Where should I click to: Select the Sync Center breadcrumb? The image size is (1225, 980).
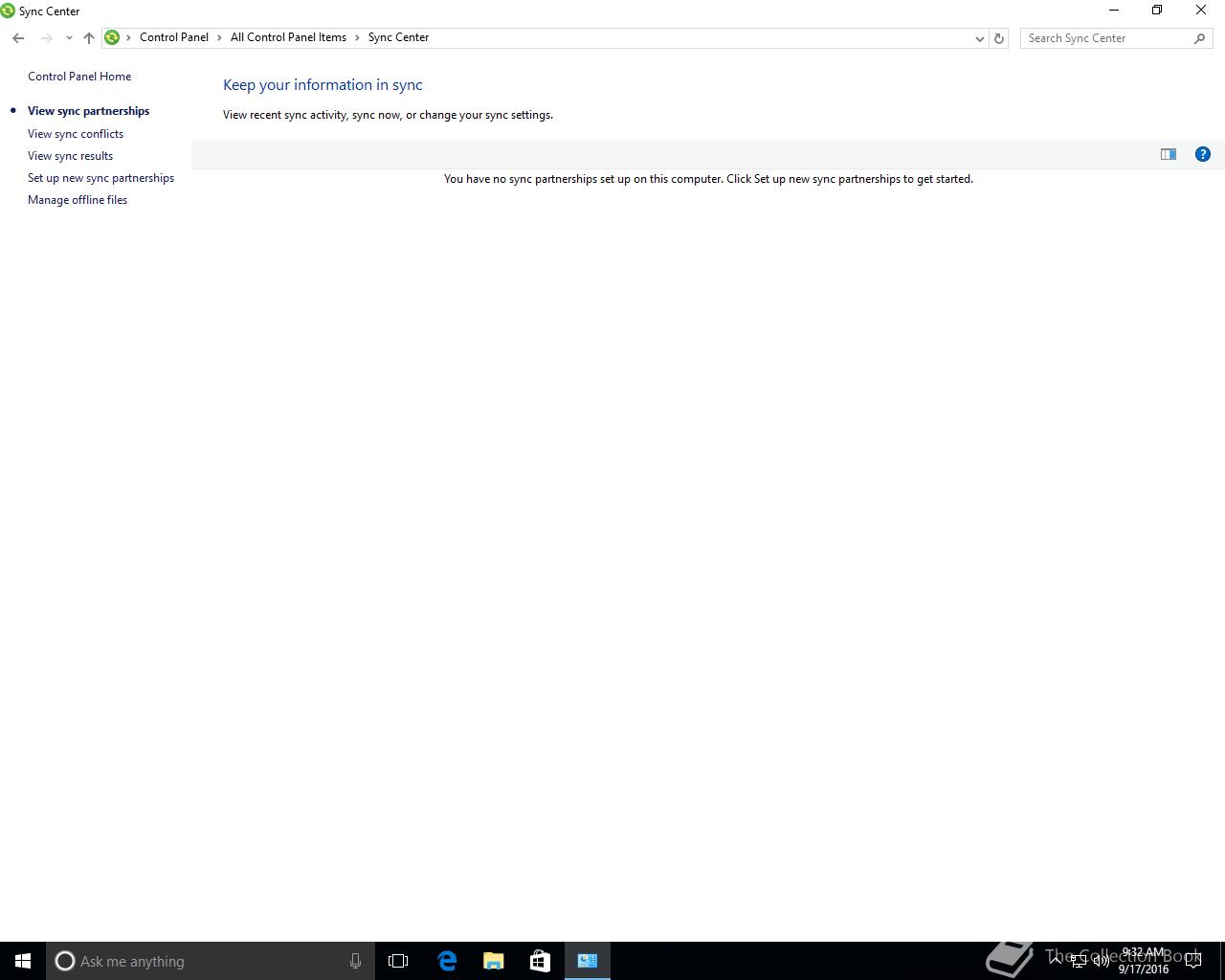pos(398,37)
